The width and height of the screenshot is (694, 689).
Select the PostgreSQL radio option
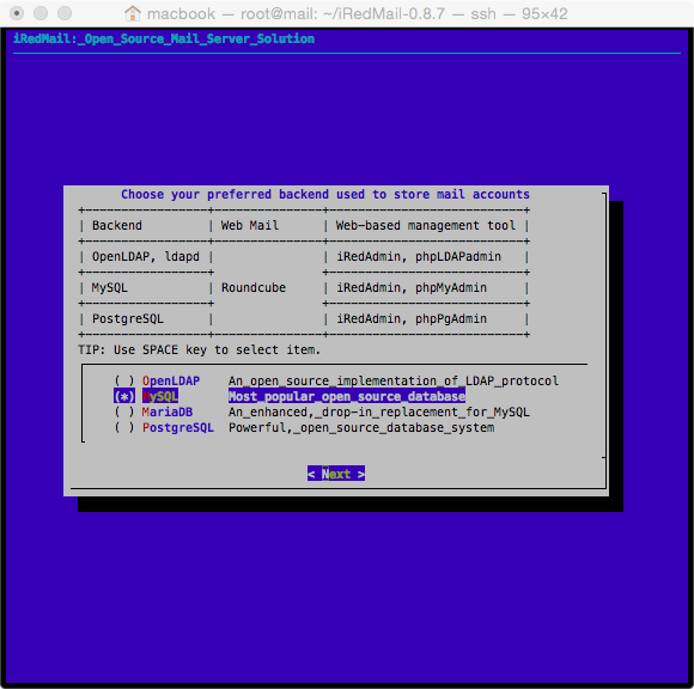pyautogui.click(x=124, y=427)
